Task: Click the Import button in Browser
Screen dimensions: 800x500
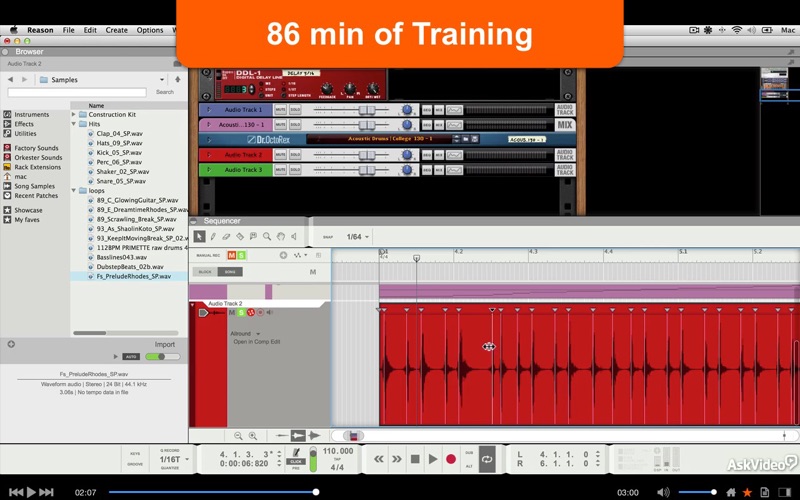Action: point(164,344)
